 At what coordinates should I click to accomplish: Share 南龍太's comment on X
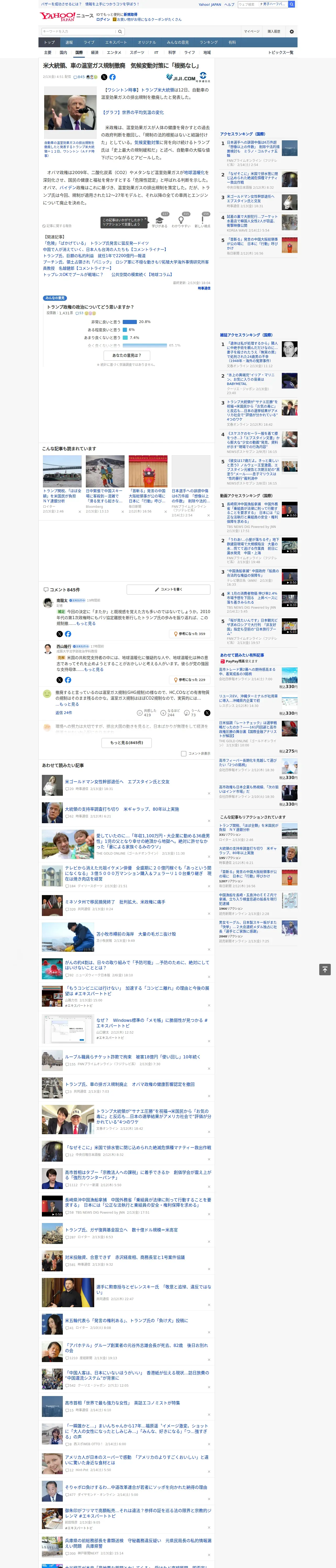60,634
